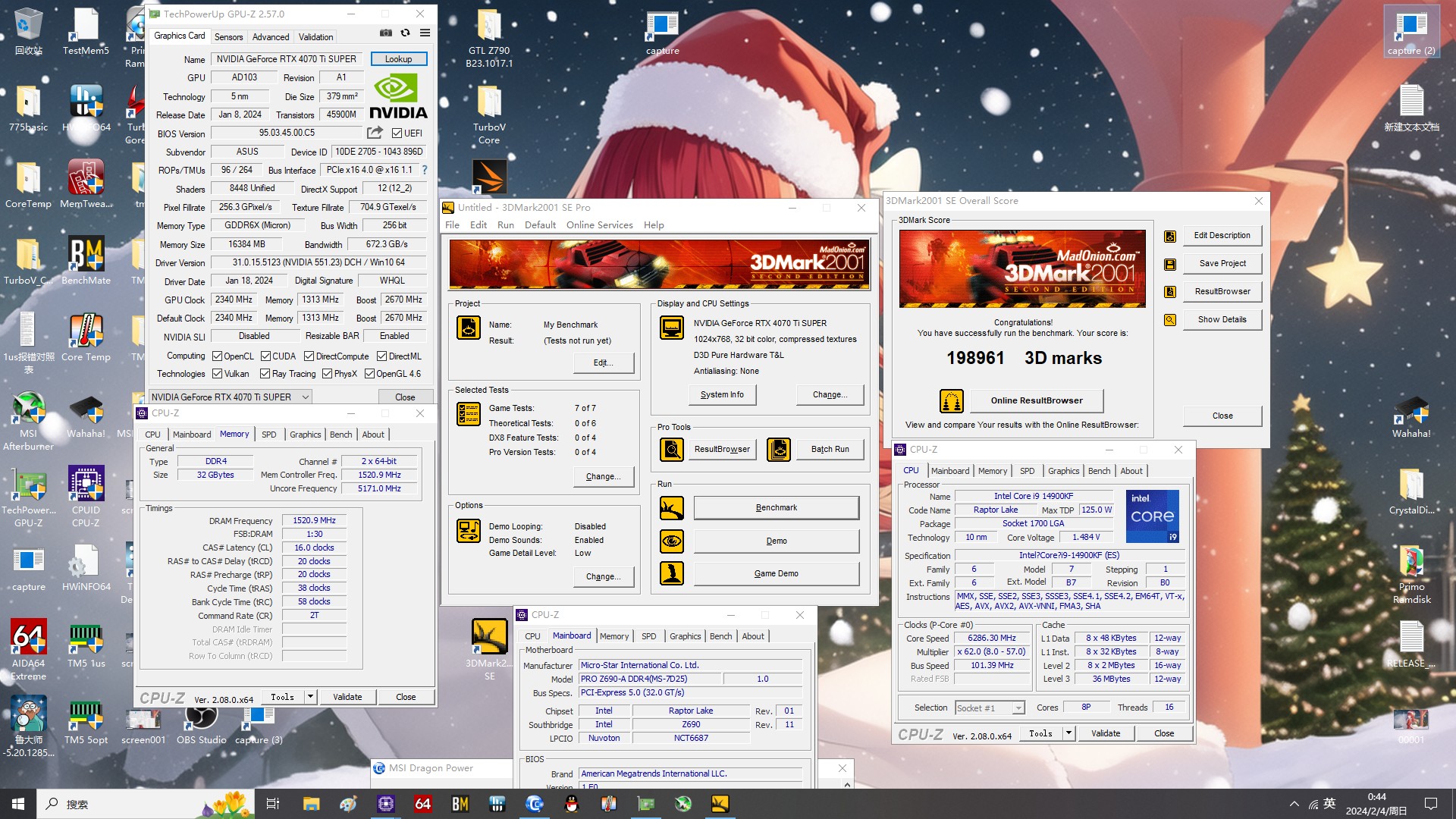Screen dimensions: 1456x819
Task: Toggle CUDA checkbox
Action: (265, 356)
